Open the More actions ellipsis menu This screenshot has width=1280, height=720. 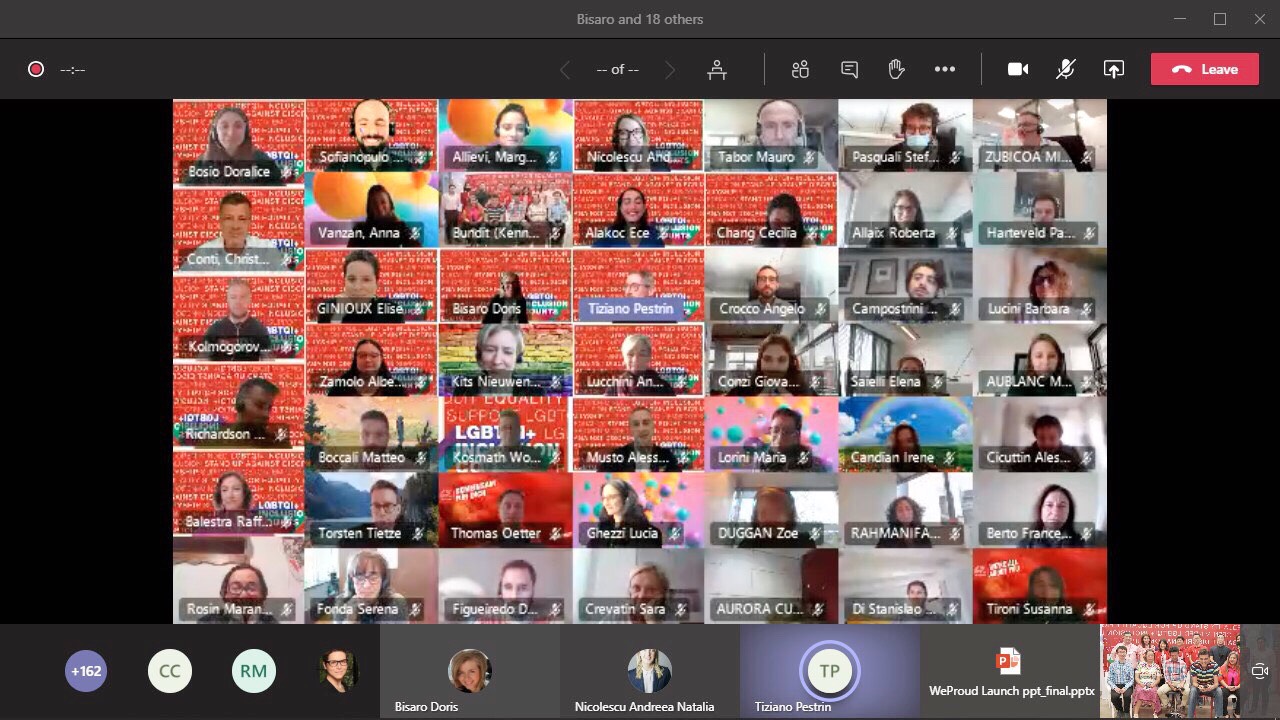point(945,69)
